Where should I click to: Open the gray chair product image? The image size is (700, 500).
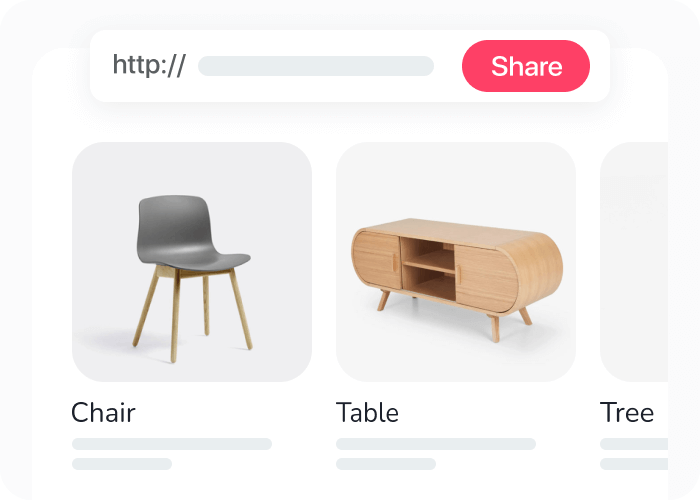coord(192,262)
